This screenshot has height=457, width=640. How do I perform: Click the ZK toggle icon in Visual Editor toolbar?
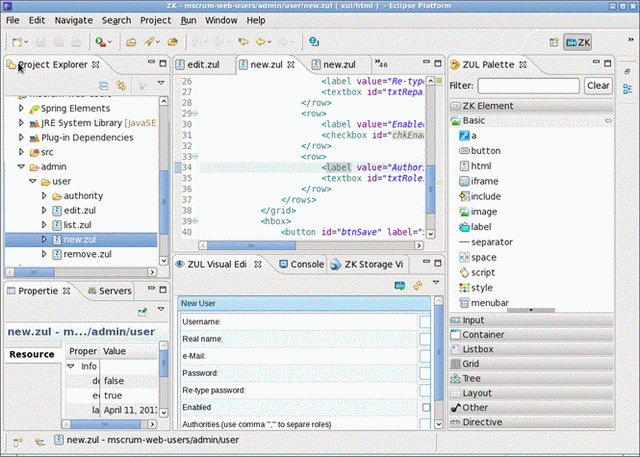coord(400,285)
